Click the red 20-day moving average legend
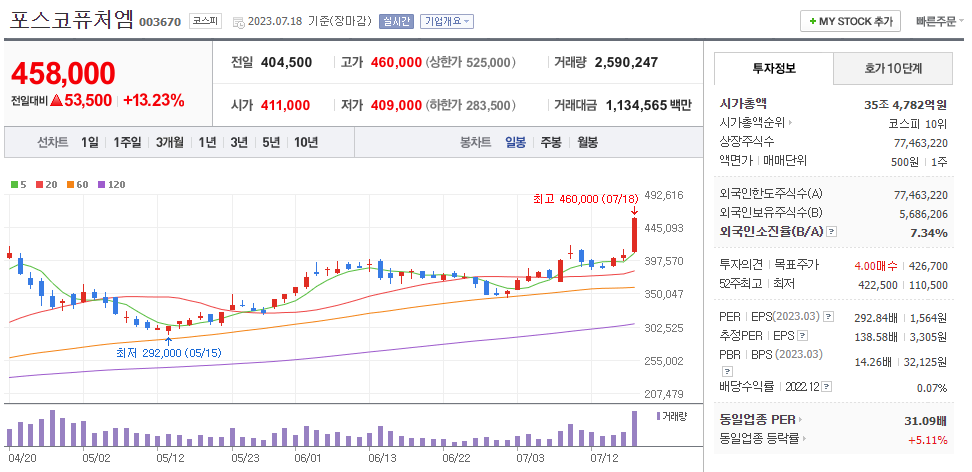This screenshot has height=472, width=972. tap(45, 184)
